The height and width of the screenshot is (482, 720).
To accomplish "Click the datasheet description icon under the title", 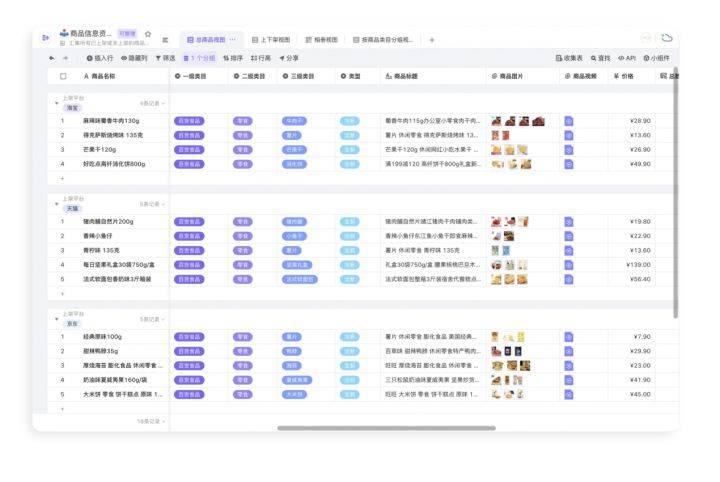I will click(62, 43).
